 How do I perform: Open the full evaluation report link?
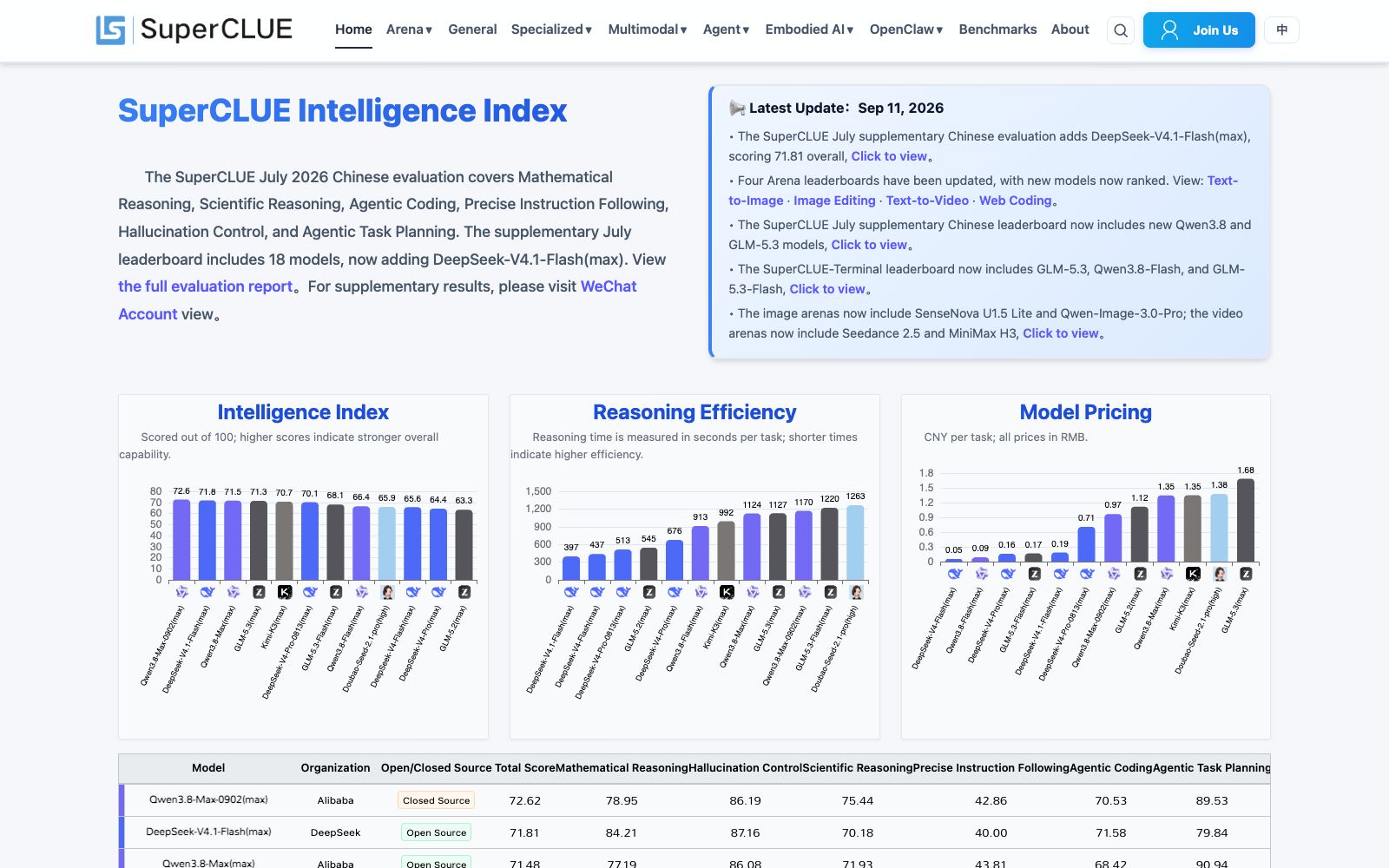pyautogui.click(x=206, y=286)
